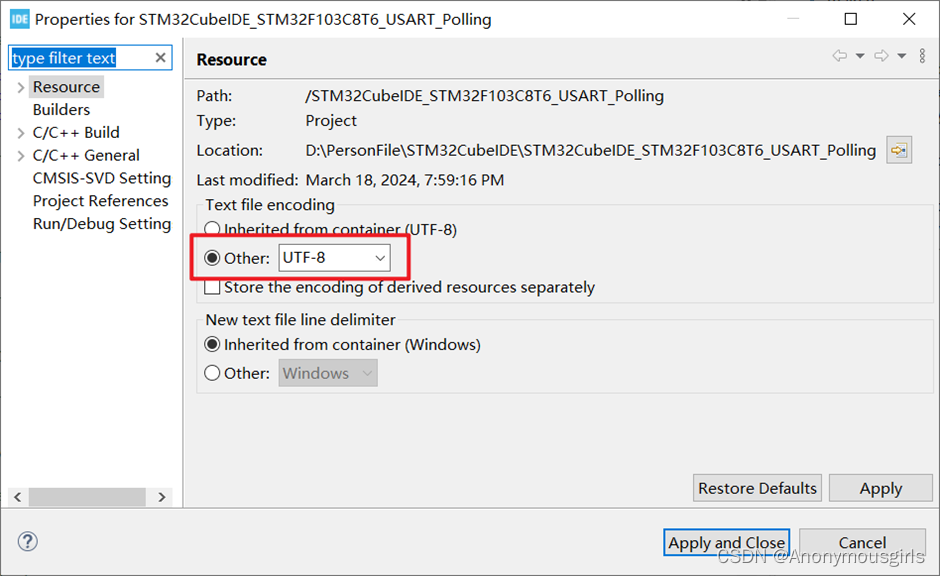Close the Properties dialog window

(x=909, y=19)
